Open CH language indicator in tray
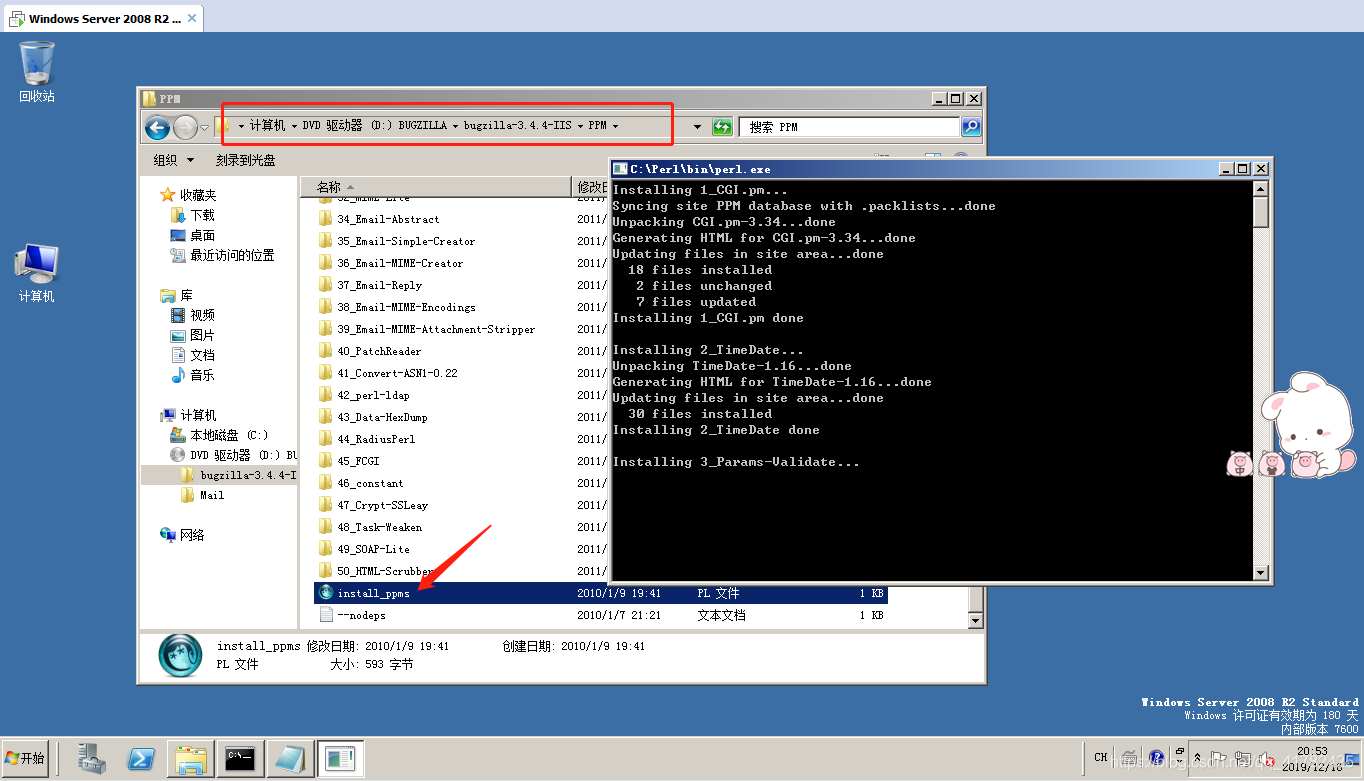This screenshot has height=781, width=1364. (1101, 758)
